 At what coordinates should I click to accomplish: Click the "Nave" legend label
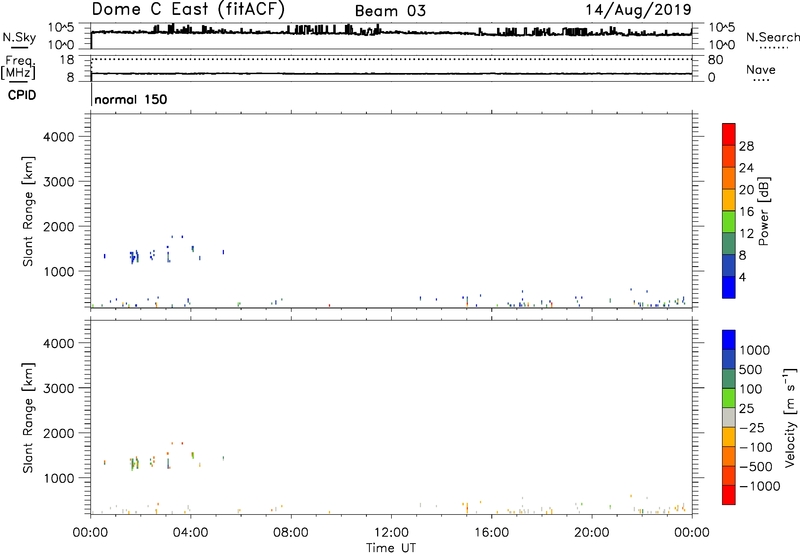coord(761,69)
